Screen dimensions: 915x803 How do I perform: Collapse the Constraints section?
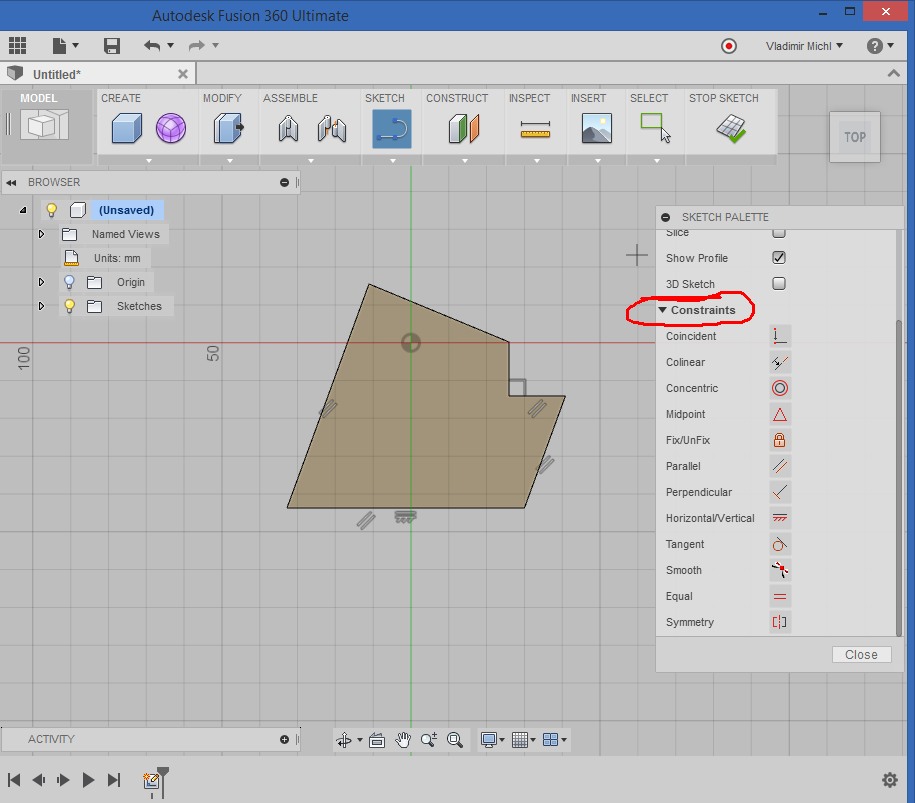662,311
